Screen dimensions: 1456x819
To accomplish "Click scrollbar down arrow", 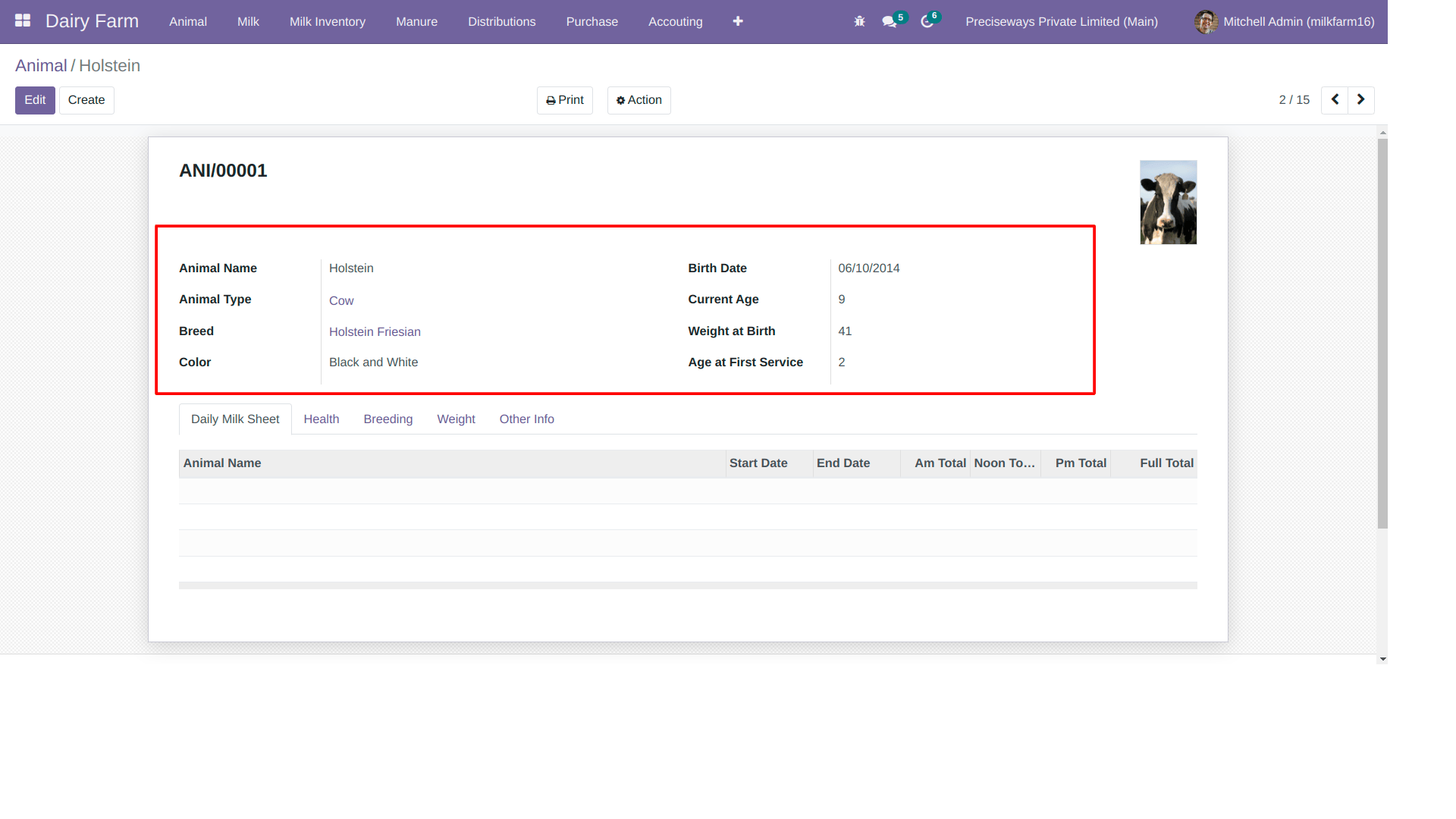I will pyautogui.click(x=1382, y=659).
